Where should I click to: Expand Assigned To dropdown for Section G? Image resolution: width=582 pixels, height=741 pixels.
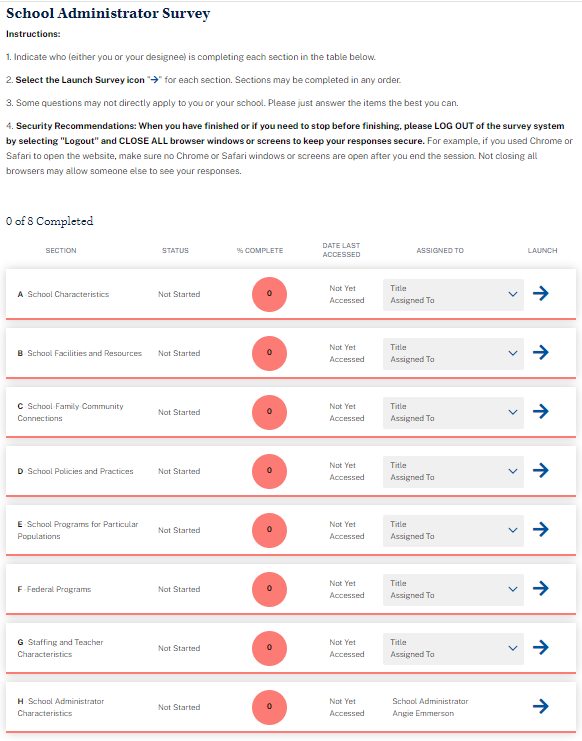453,649
